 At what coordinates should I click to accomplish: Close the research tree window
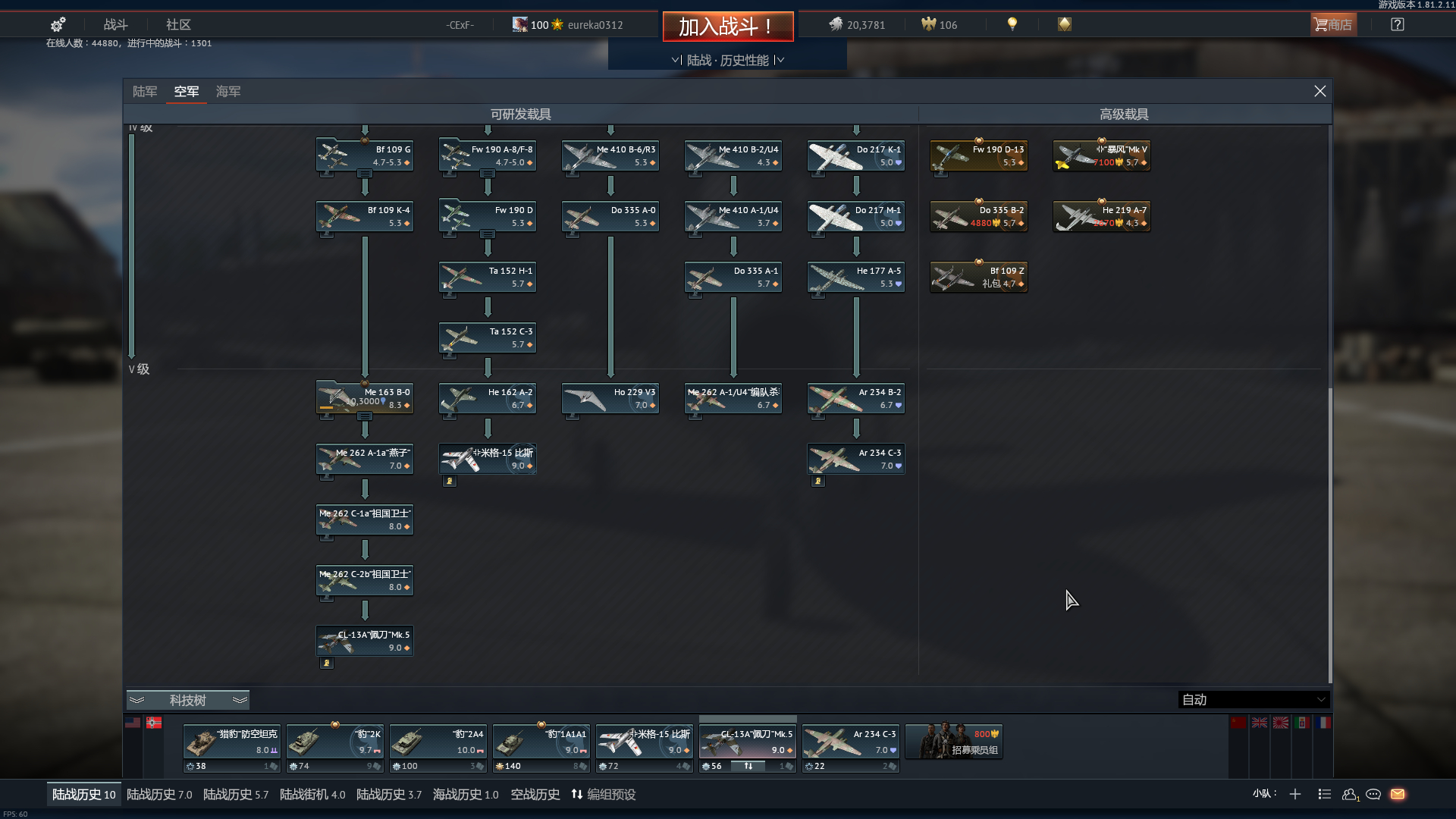coord(1320,91)
